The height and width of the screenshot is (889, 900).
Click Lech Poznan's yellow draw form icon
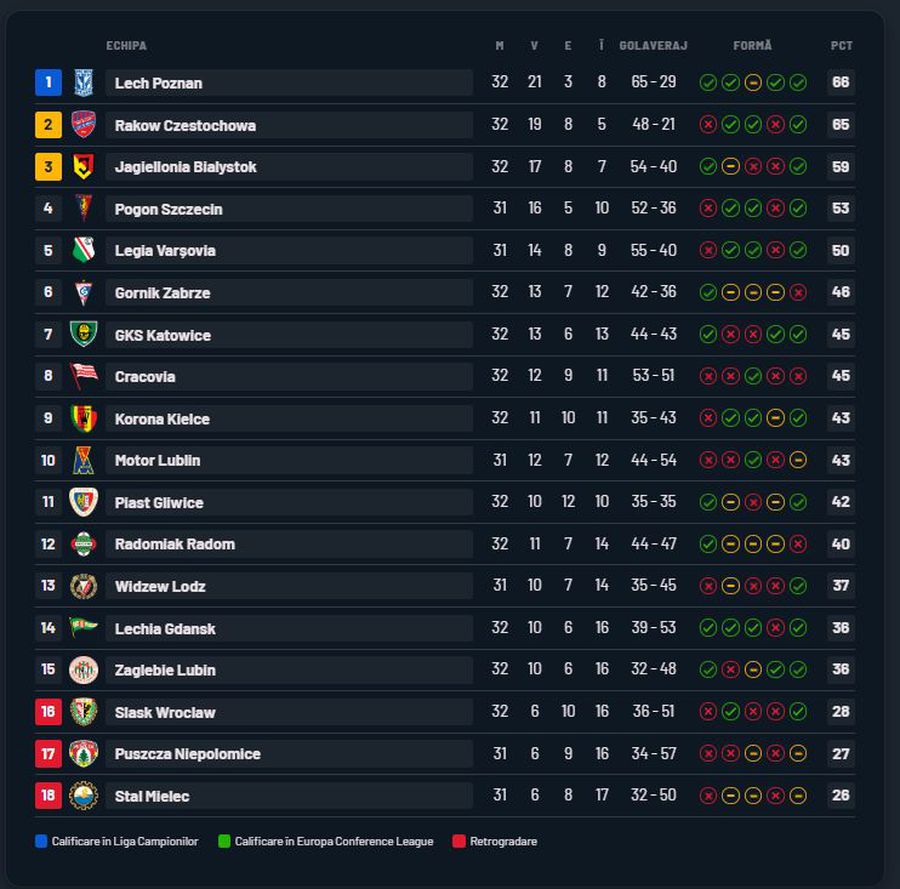tap(752, 83)
